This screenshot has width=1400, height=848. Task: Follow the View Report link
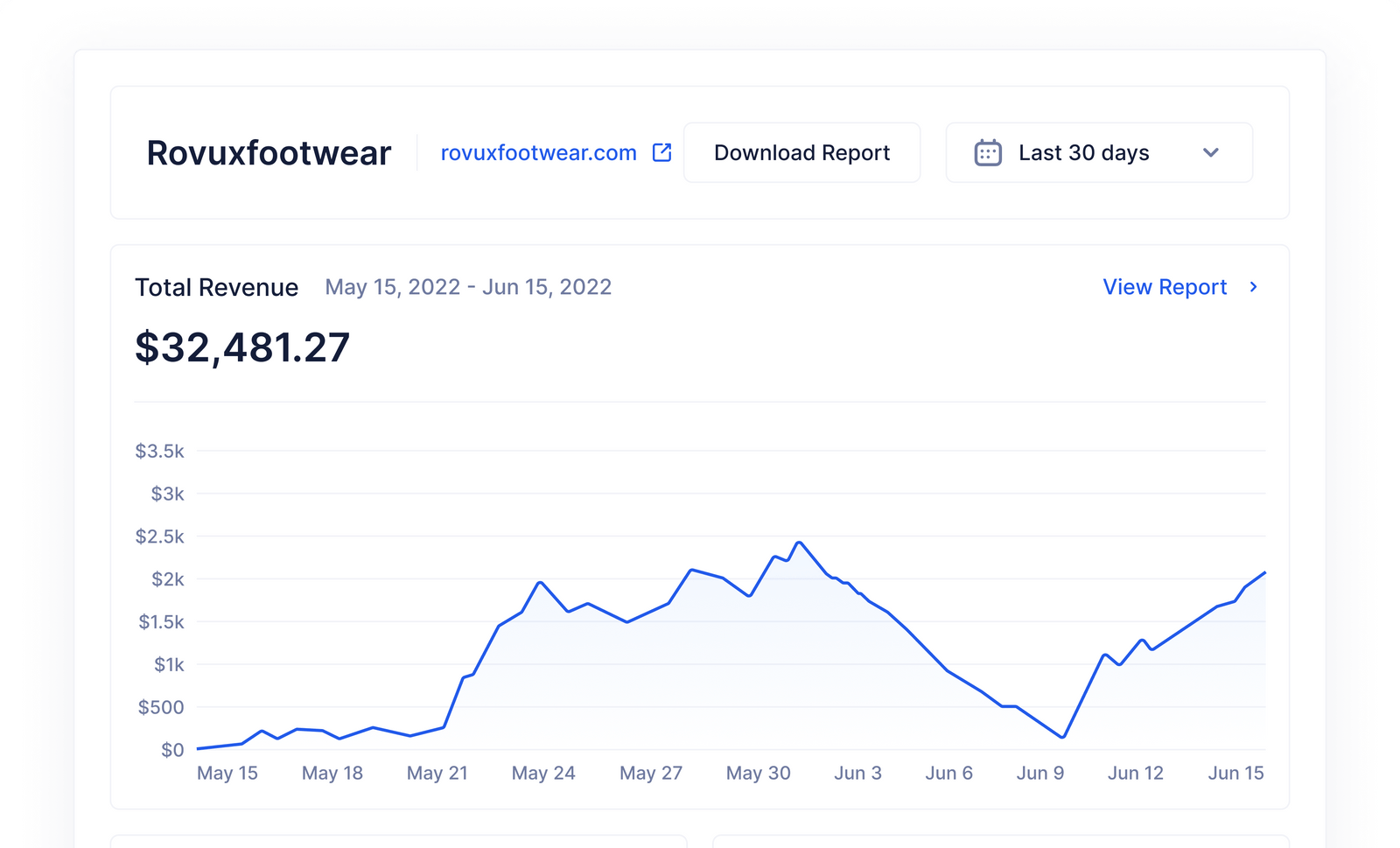(x=1164, y=287)
